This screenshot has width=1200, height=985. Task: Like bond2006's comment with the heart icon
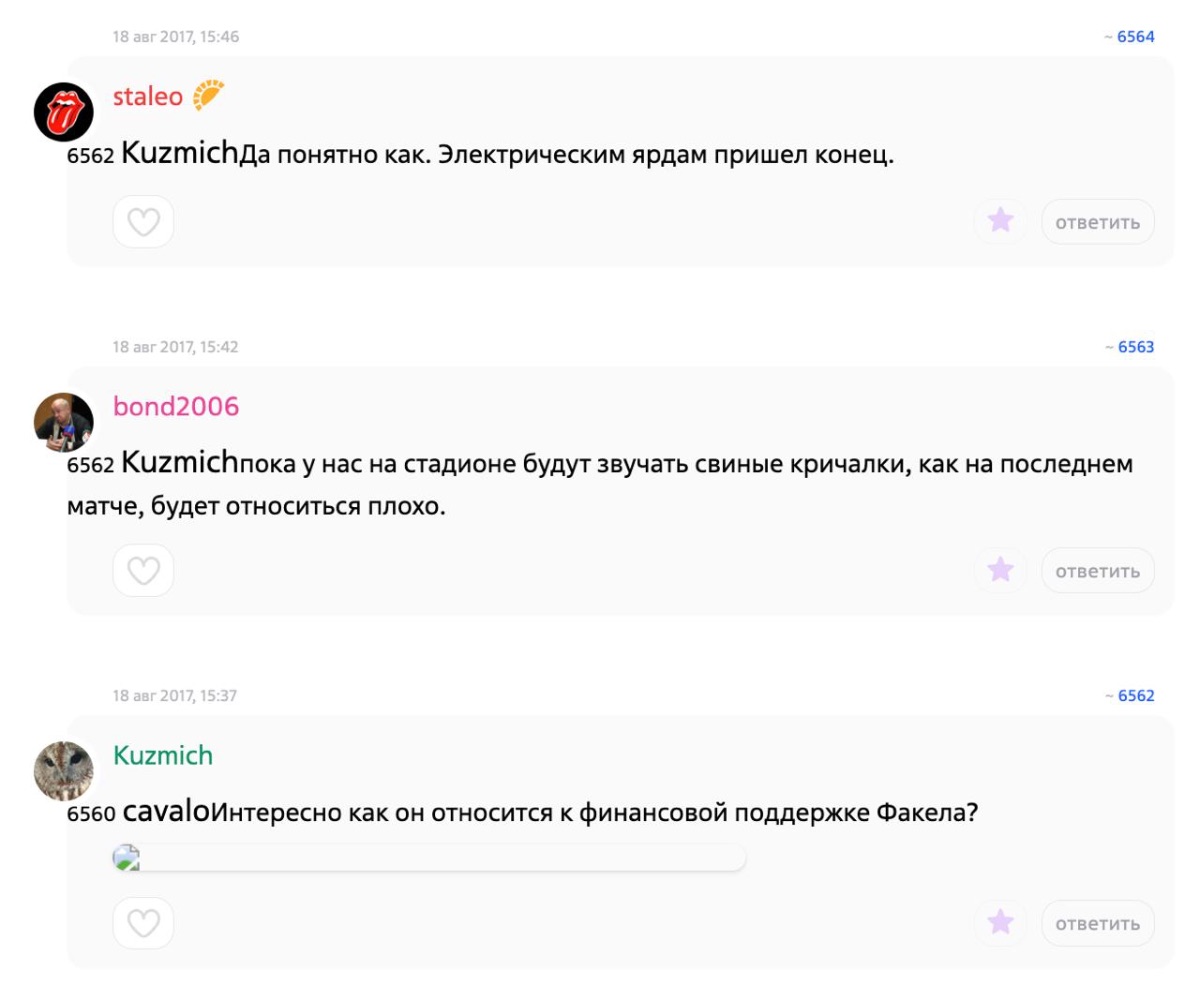click(x=143, y=571)
